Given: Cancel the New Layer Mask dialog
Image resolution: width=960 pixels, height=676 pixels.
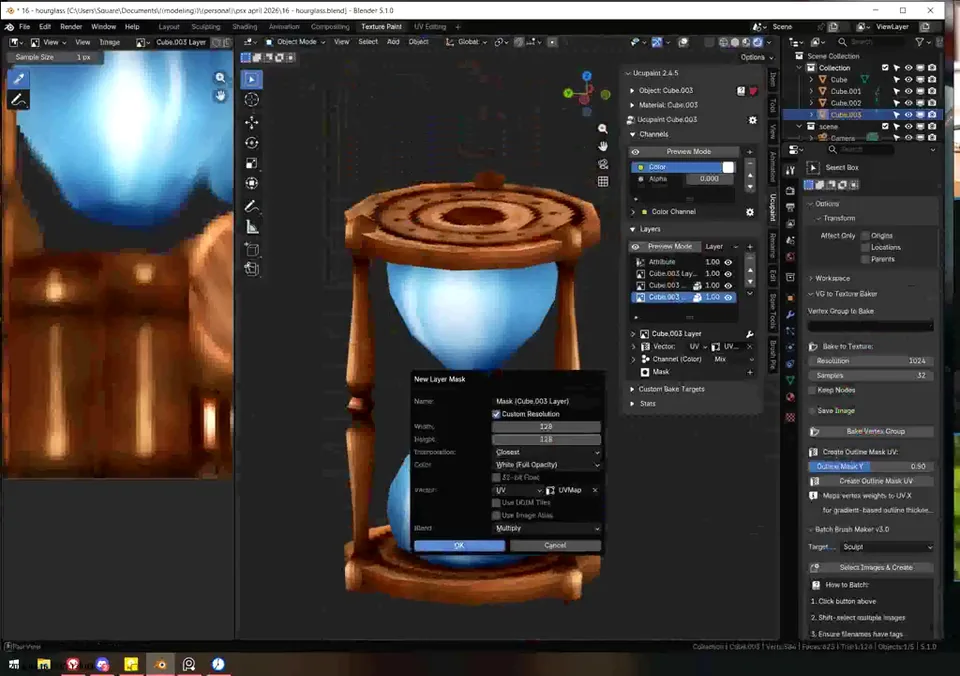Looking at the screenshot, I should pyautogui.click(x=555, y=545).
